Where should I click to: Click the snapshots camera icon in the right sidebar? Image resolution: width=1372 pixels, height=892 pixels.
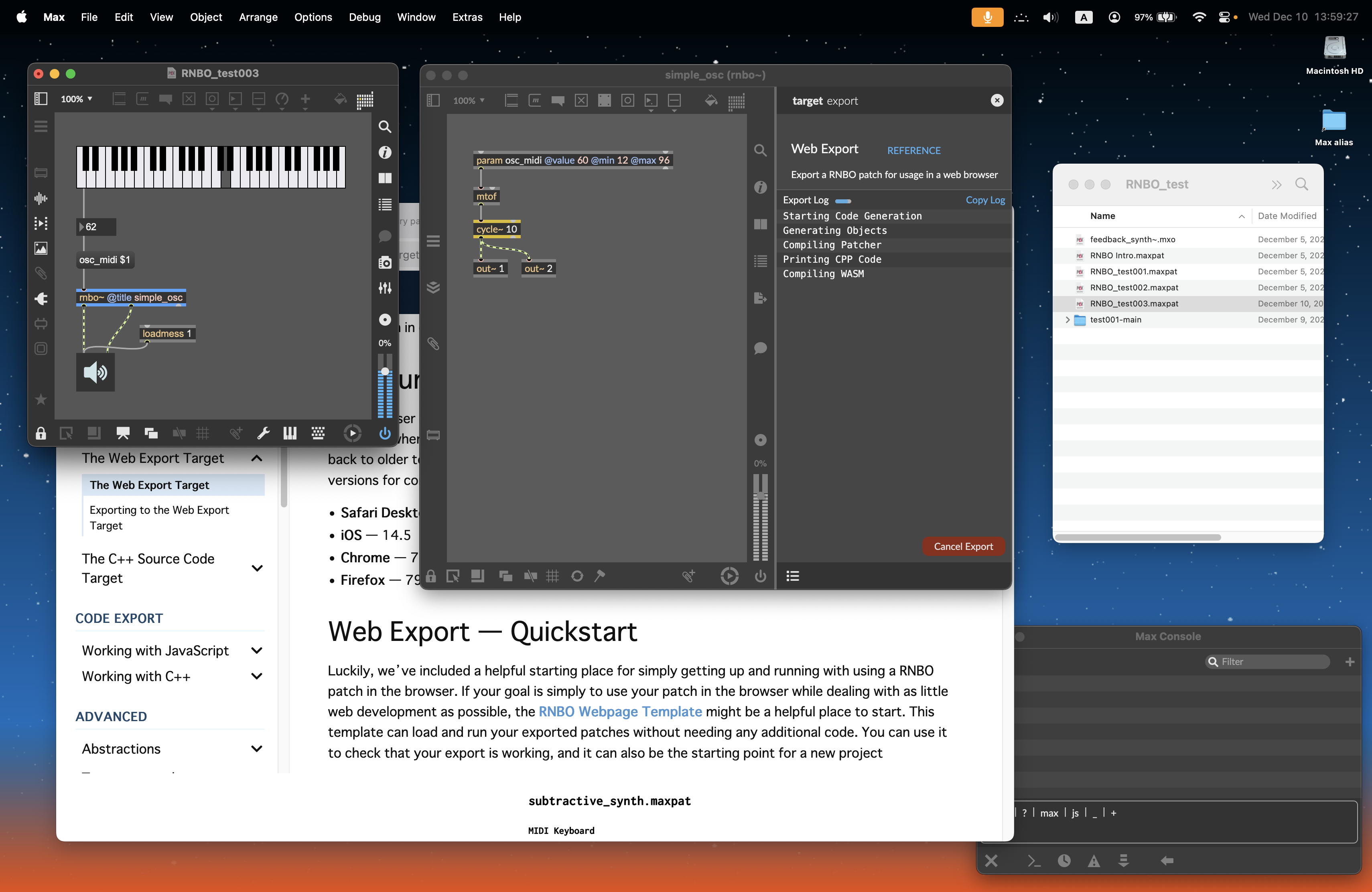(x=384, y=263)
